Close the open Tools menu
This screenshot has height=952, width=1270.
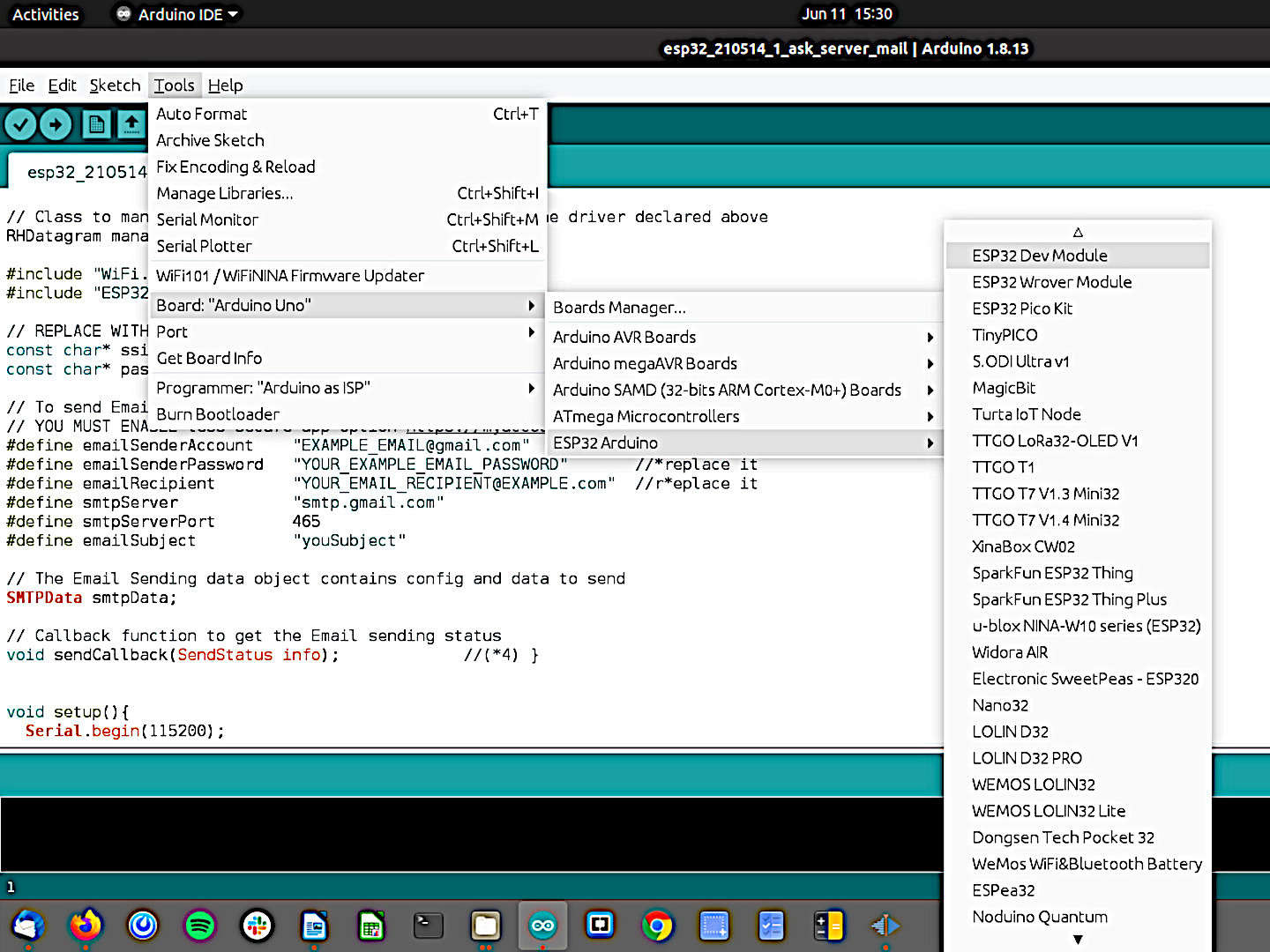point(174,86)
